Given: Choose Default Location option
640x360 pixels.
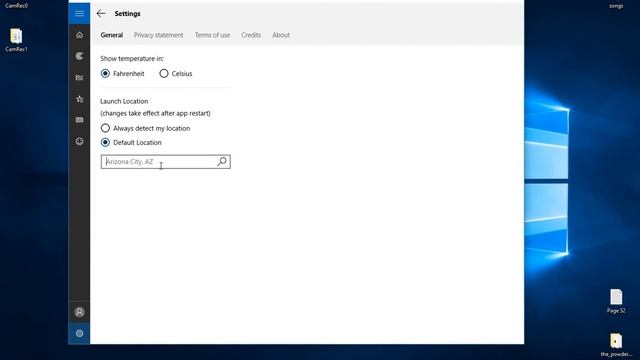Looking at the screenshot, I should (131, 142).
